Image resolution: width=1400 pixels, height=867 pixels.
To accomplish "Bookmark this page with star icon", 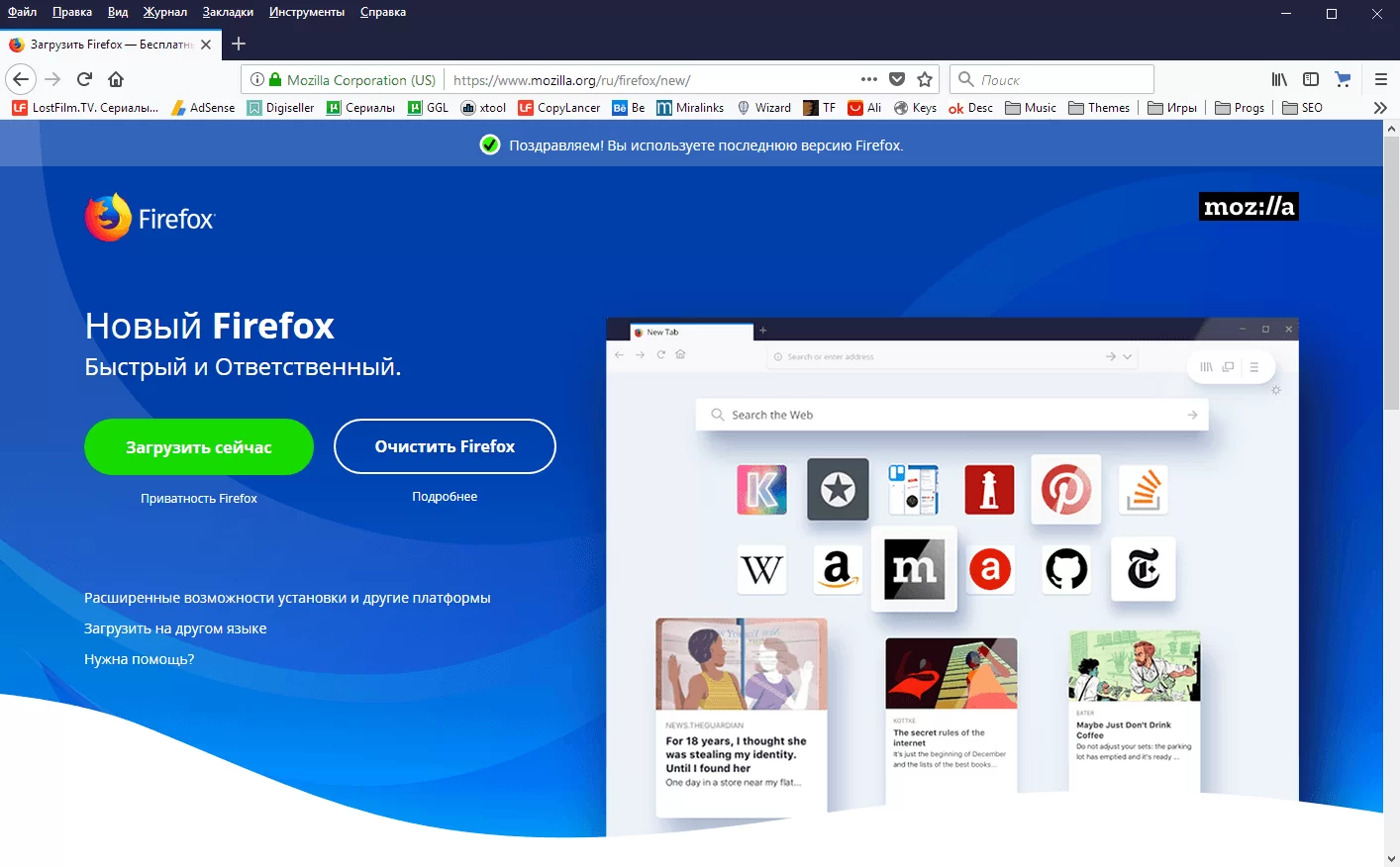I will [925, 79].
